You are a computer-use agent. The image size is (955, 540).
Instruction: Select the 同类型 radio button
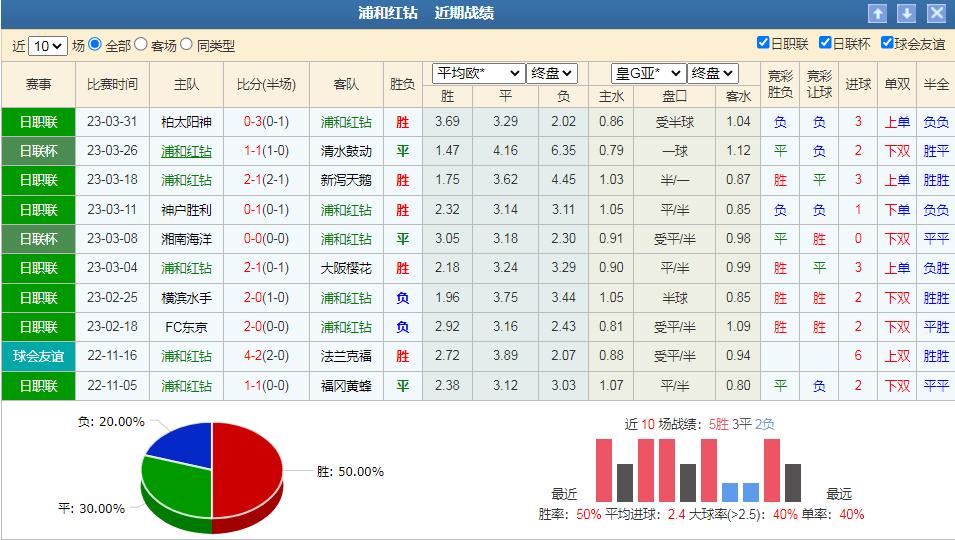(x=186, y=44)
